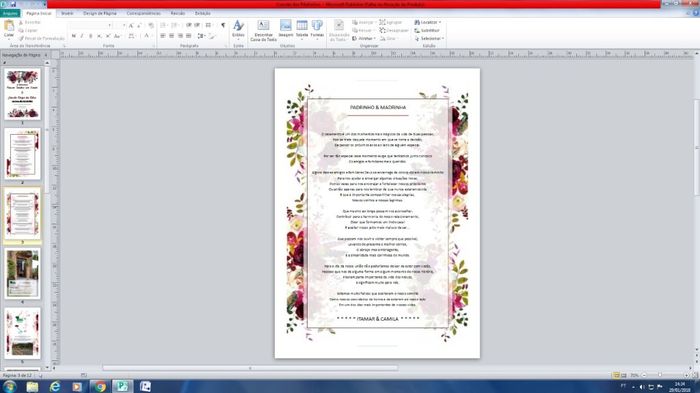
Task: Select the Pincel de Formatação tool
Action: [42, 38]
